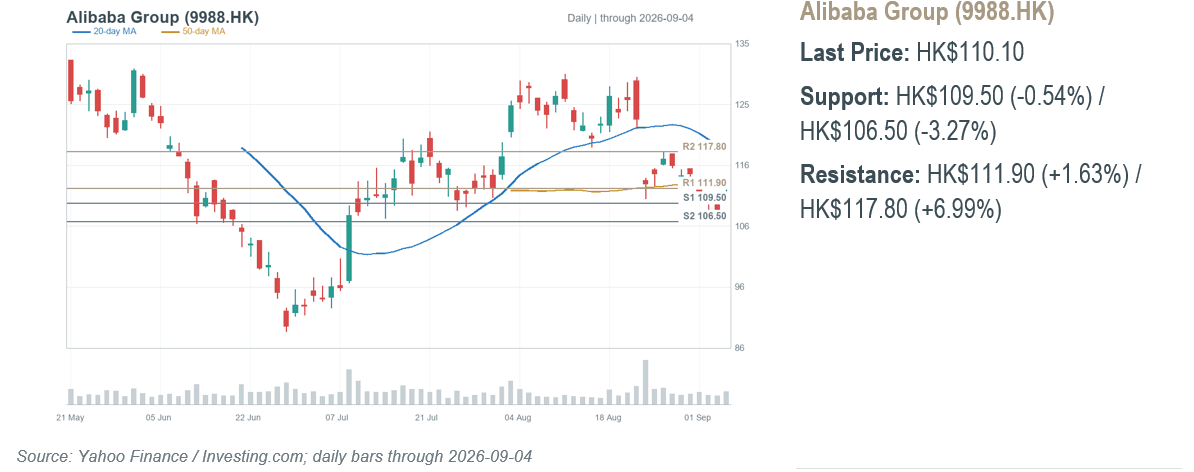Click the lowest red candlestick near 90
This screenshot has height=472, width=1194.
tap(286, 318)
